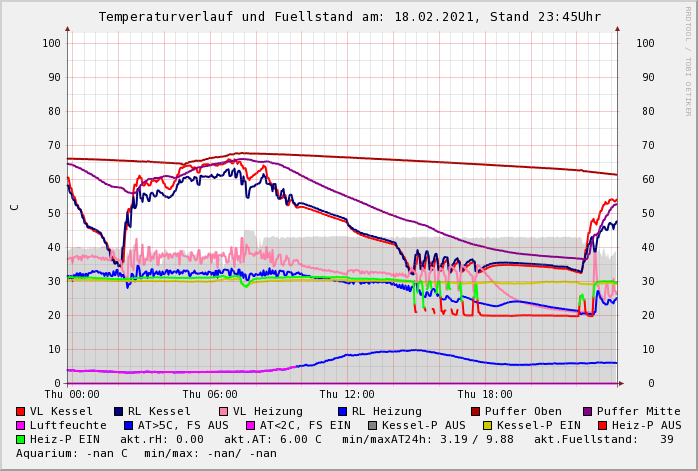The width and height of the screenshot is (698, 471).
Task: Click the Thu 00:00 time axis label
Action: tap(72, 395)
